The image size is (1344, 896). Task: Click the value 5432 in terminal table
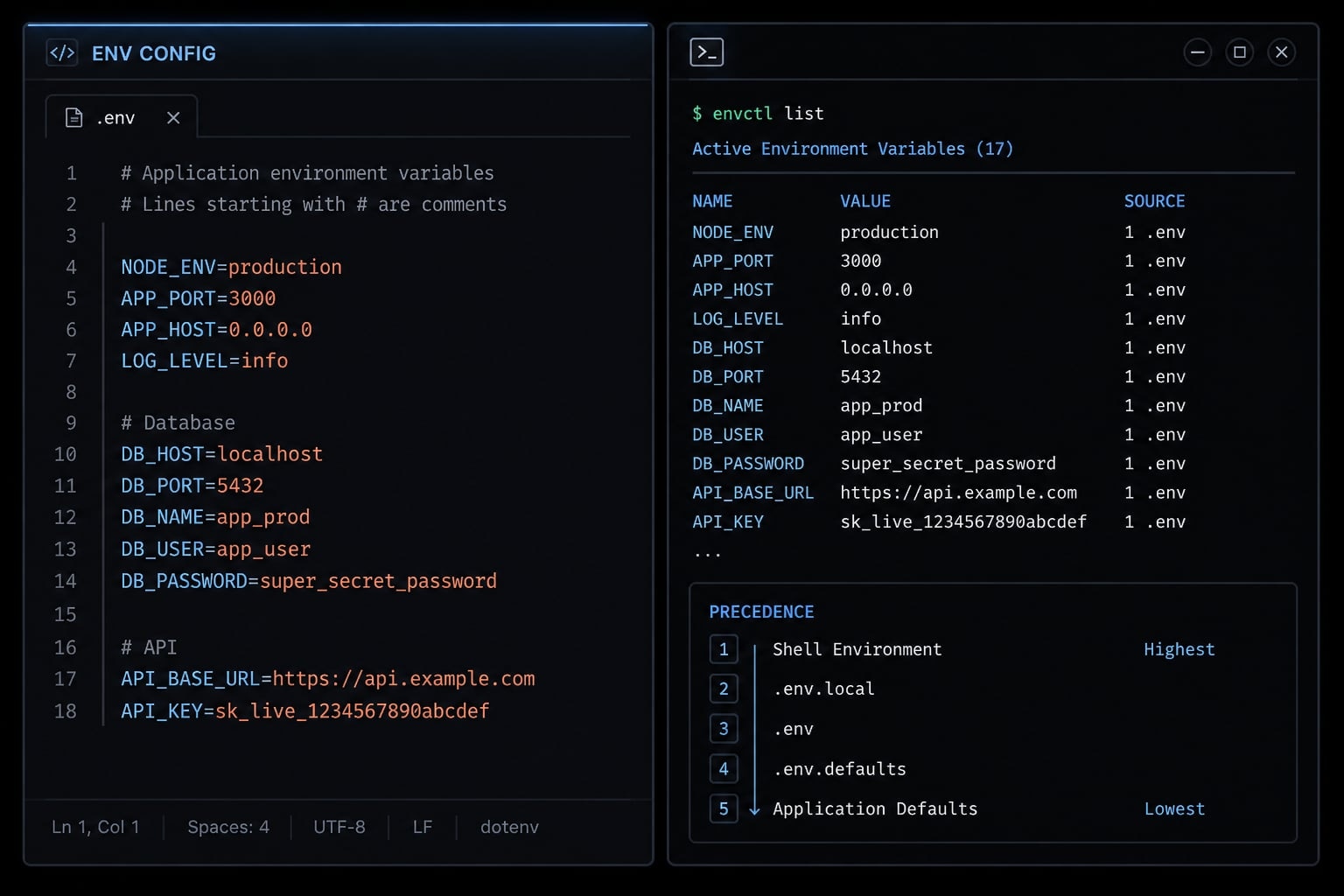point(861,377)
